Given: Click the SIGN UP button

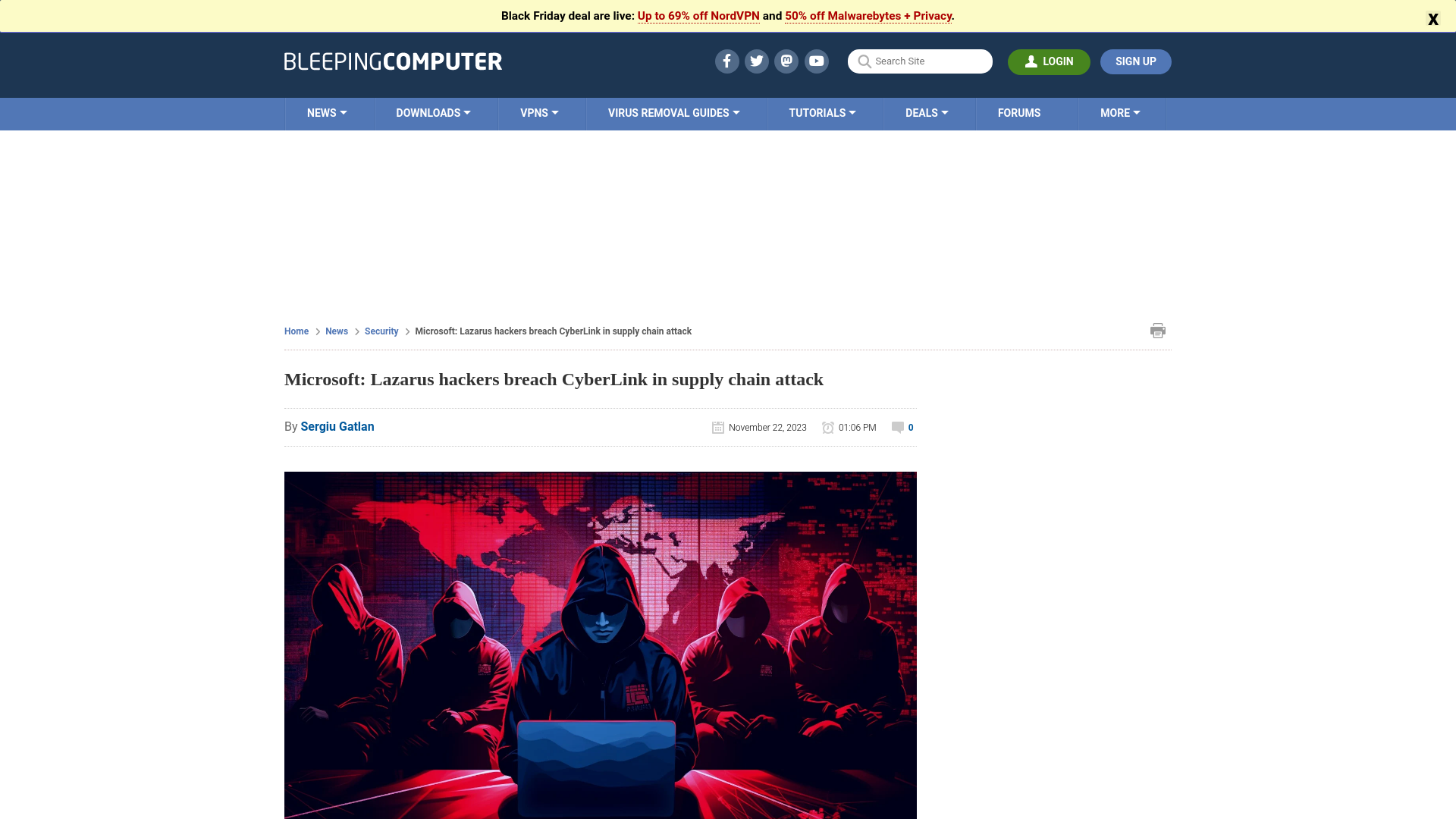Looking at the screenshot, I should pos(1135,61).
